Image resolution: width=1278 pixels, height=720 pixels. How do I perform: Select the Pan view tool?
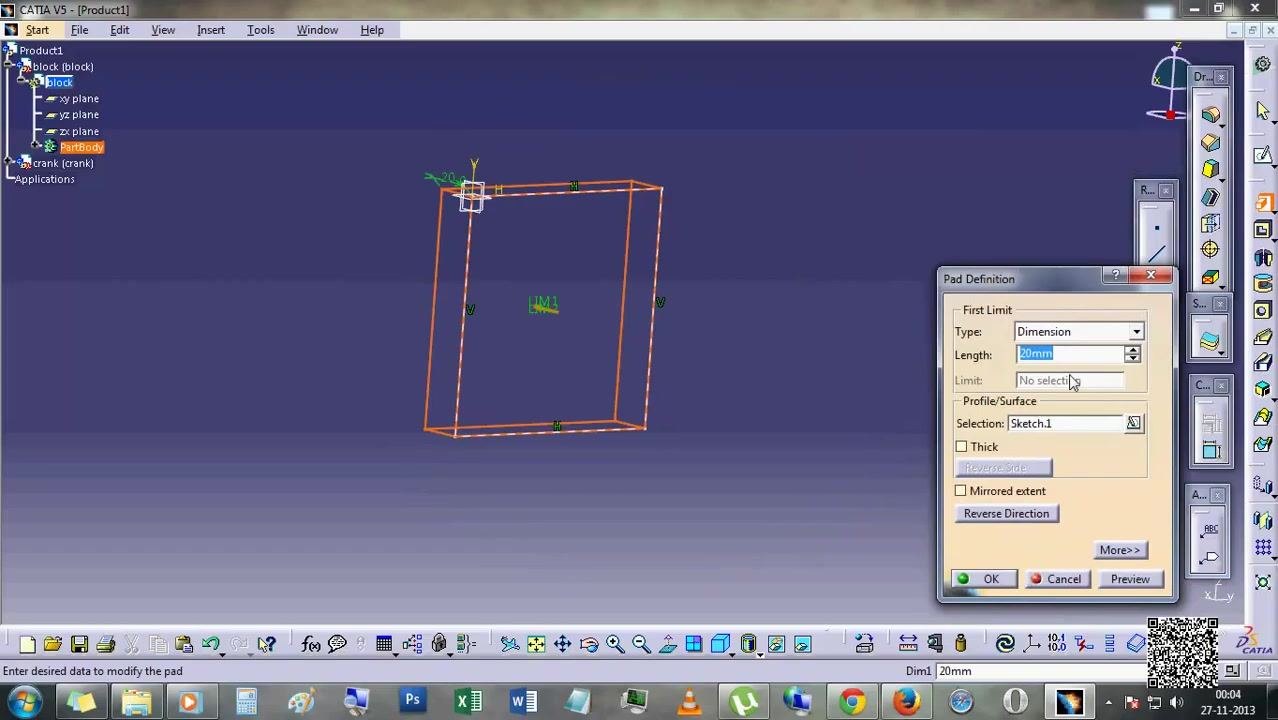click(562, 644)
